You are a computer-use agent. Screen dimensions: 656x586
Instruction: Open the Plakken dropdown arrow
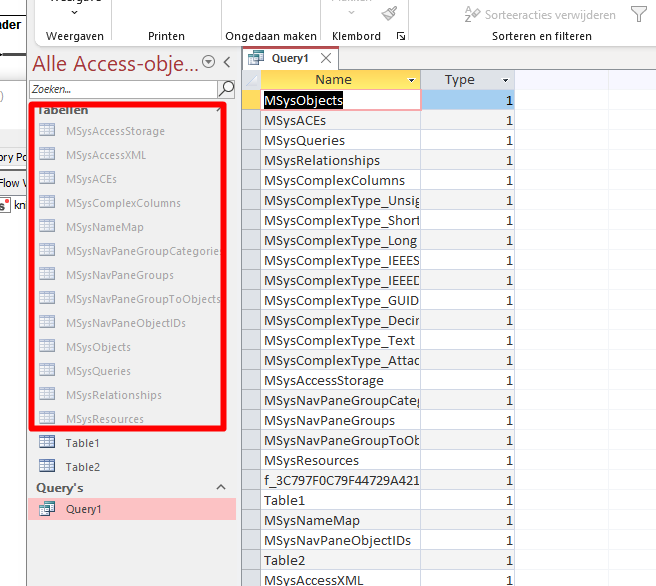[x=351, y=13]
